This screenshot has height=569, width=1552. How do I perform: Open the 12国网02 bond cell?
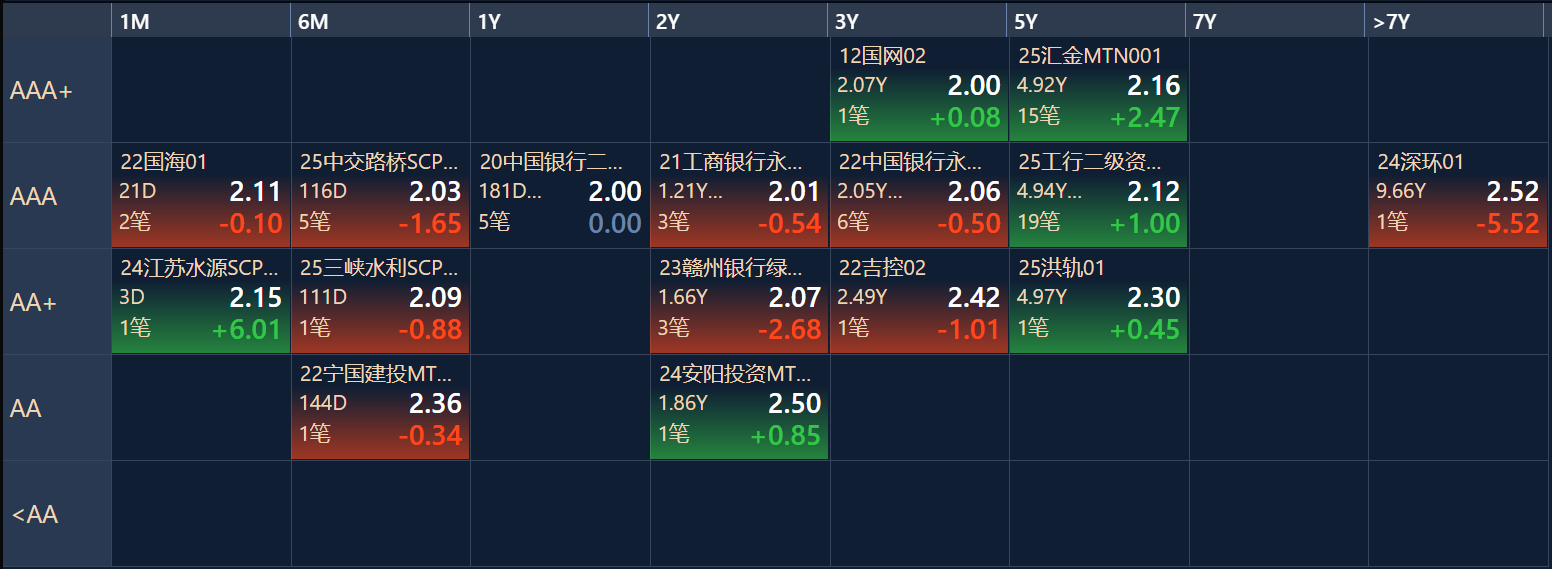click(918, 91)
